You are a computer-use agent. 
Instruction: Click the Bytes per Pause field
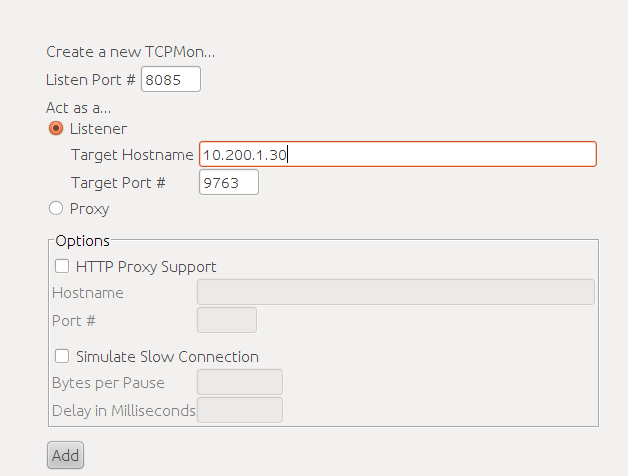240,382
